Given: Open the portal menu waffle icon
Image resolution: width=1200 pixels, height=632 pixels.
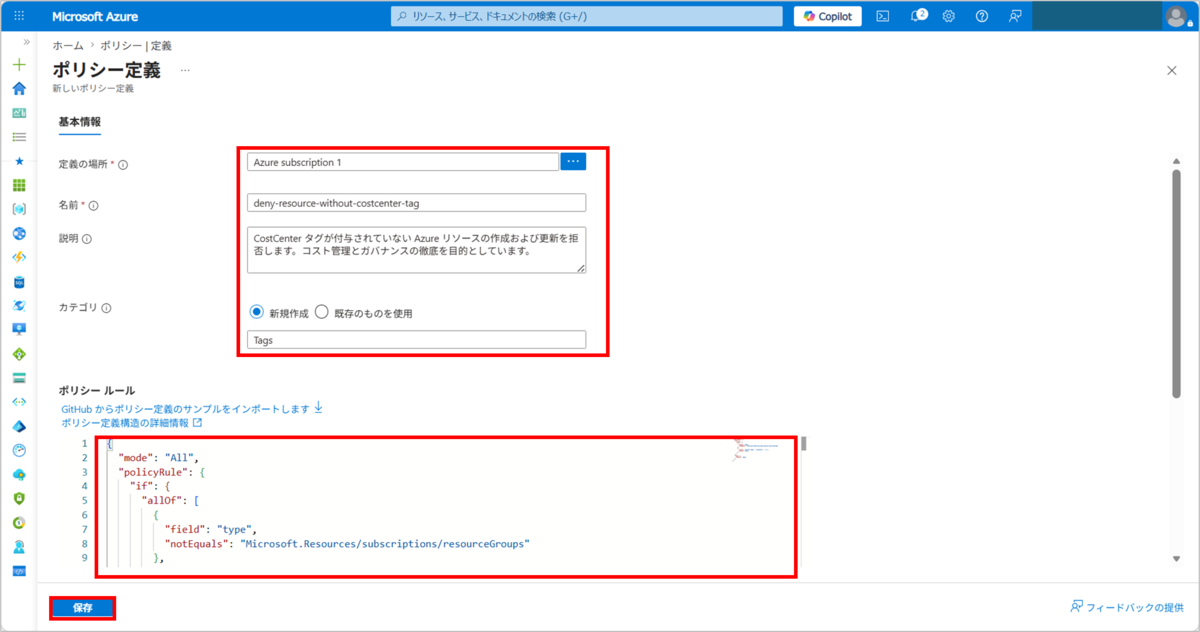Looking at the screenshot, I should 19,16.
